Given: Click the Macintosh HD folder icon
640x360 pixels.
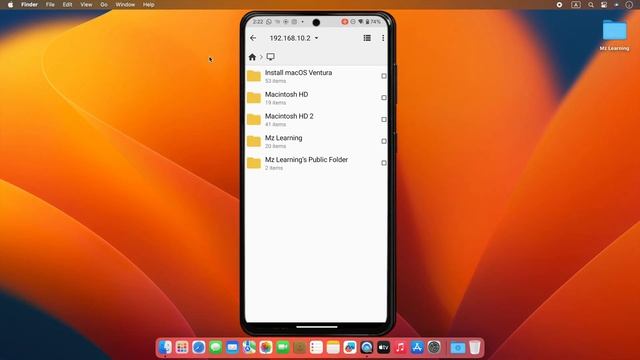Looking at the screenshot, I should coord(254,98).
